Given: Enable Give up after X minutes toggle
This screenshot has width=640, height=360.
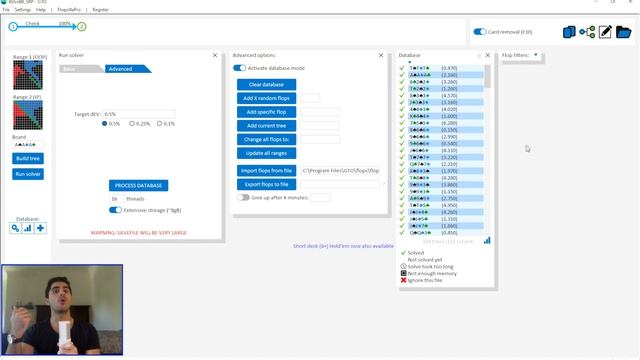Looking at the screenshot, I should click(243, 198).
